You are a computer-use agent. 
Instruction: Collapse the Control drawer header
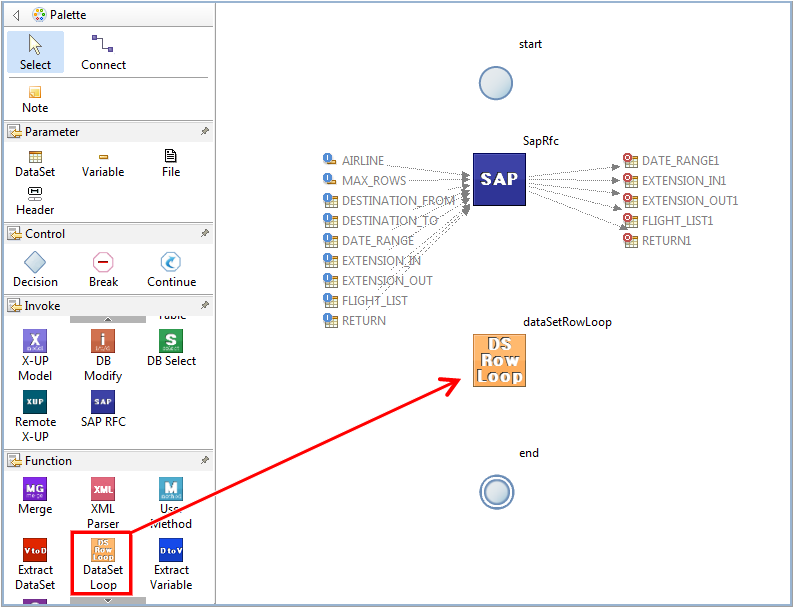pyautogui.click(x=108, y=234)
